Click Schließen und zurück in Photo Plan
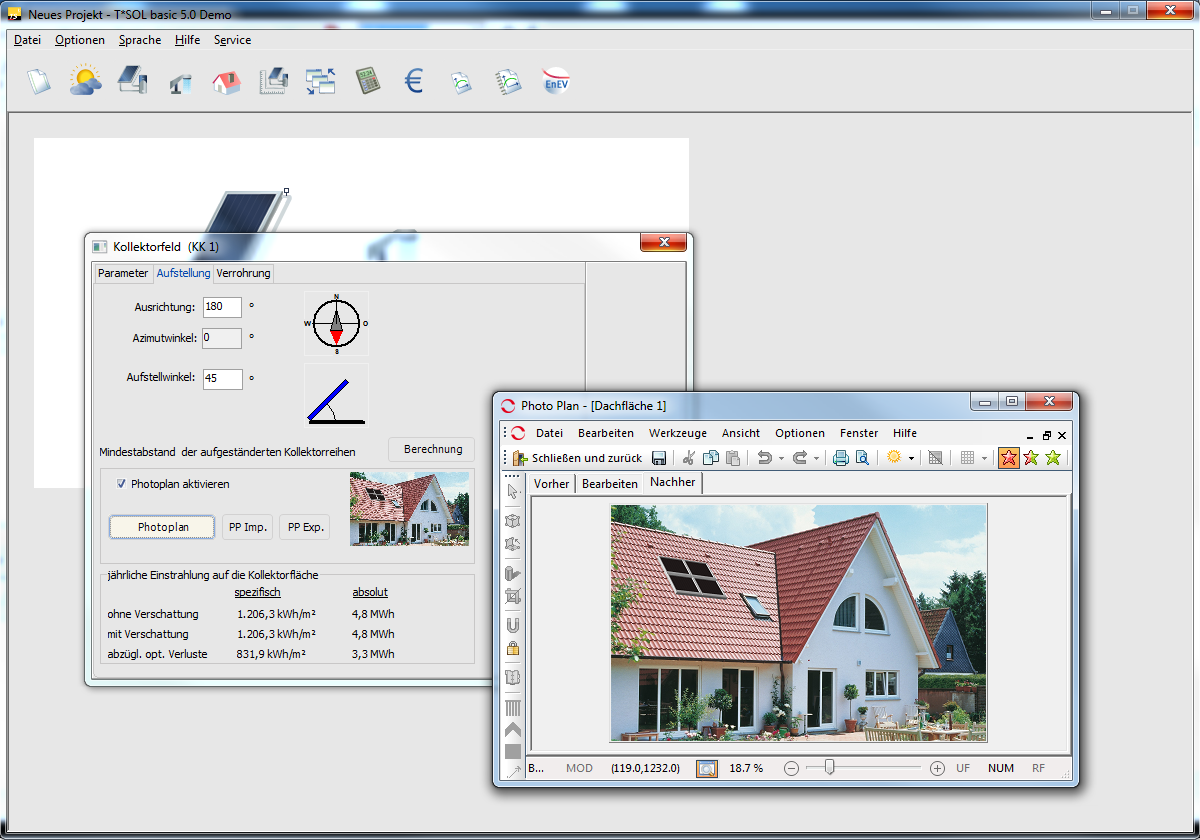 point(577,458)
